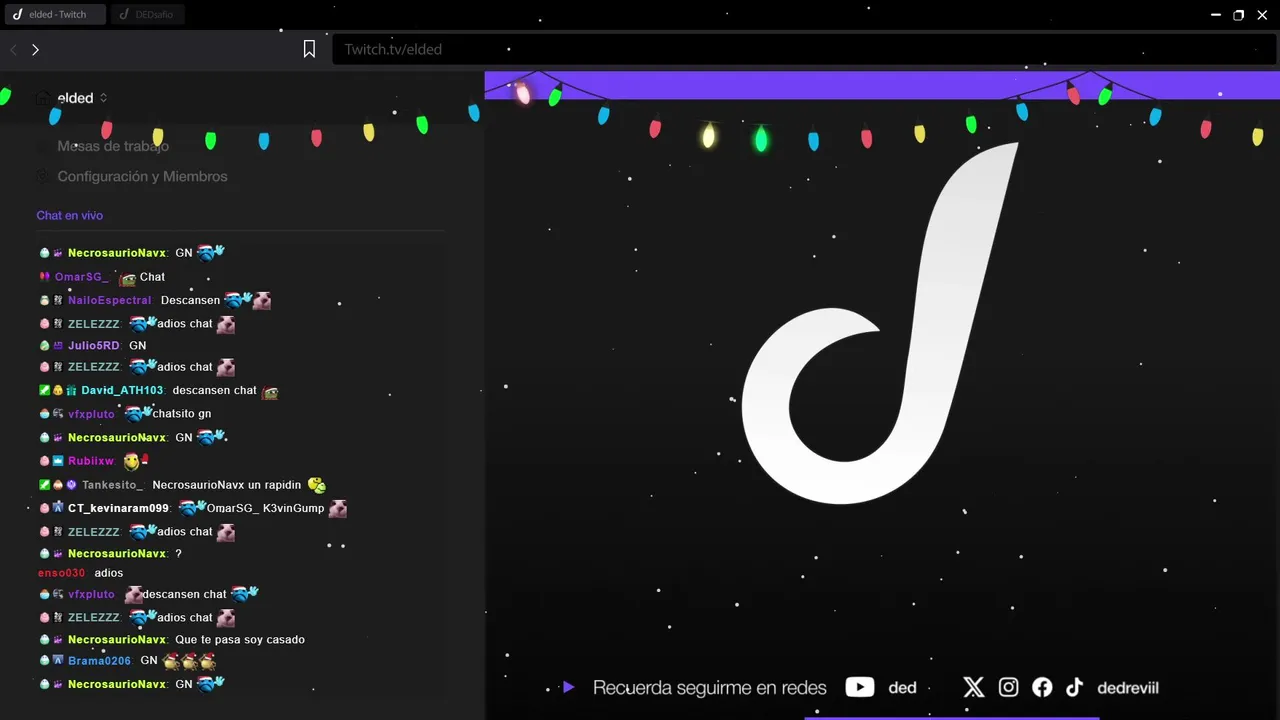Click the emote after 'descansen chat' by David_ATH103
Viewport: 1280px width, 720px height.
[x=270, y=391]
